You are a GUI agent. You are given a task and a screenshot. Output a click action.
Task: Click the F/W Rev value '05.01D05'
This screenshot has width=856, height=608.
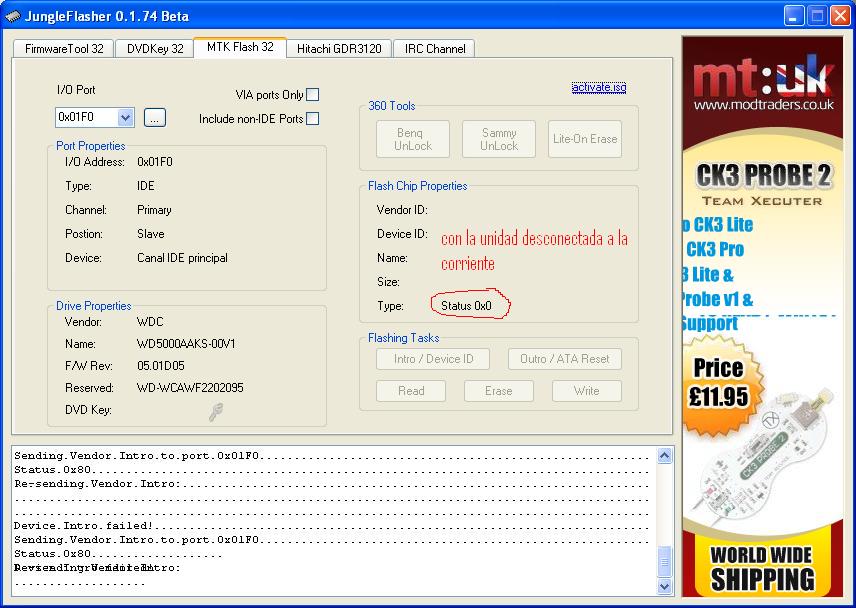click(161, 366)
